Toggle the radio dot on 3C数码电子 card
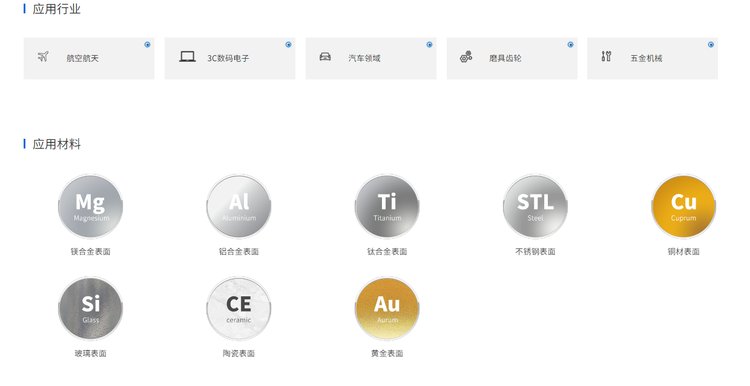This screenshot has width=750, height=386. point(288,44)
